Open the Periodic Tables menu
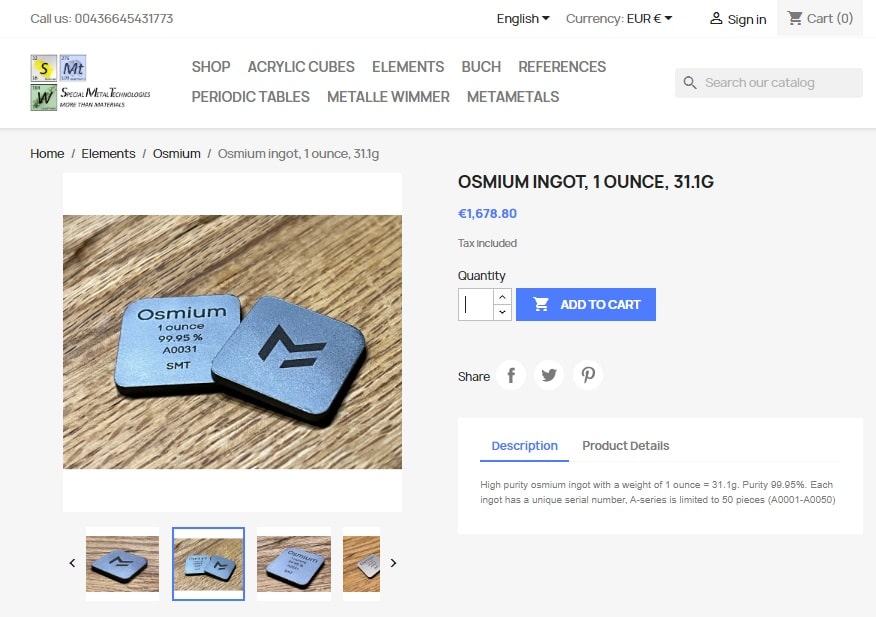876x617 pixels. (250, 97)
